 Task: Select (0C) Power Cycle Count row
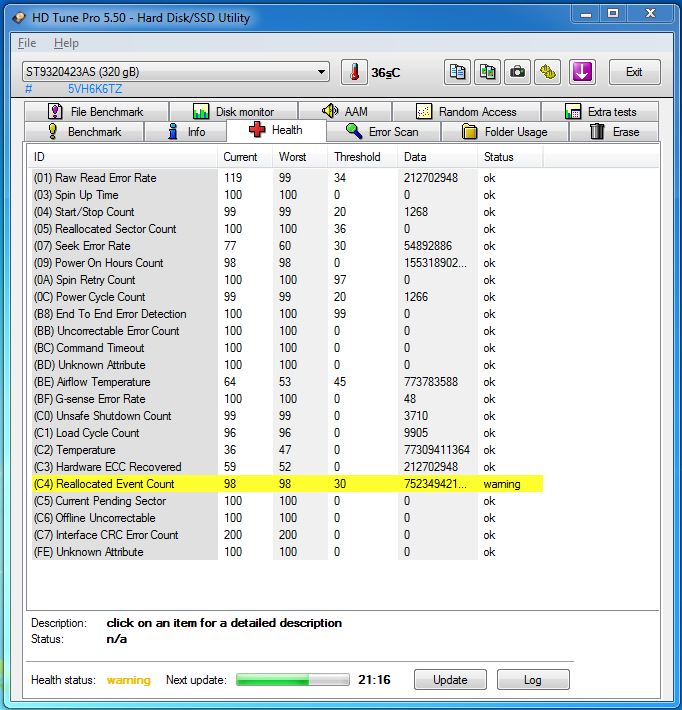tap(287, 297)
